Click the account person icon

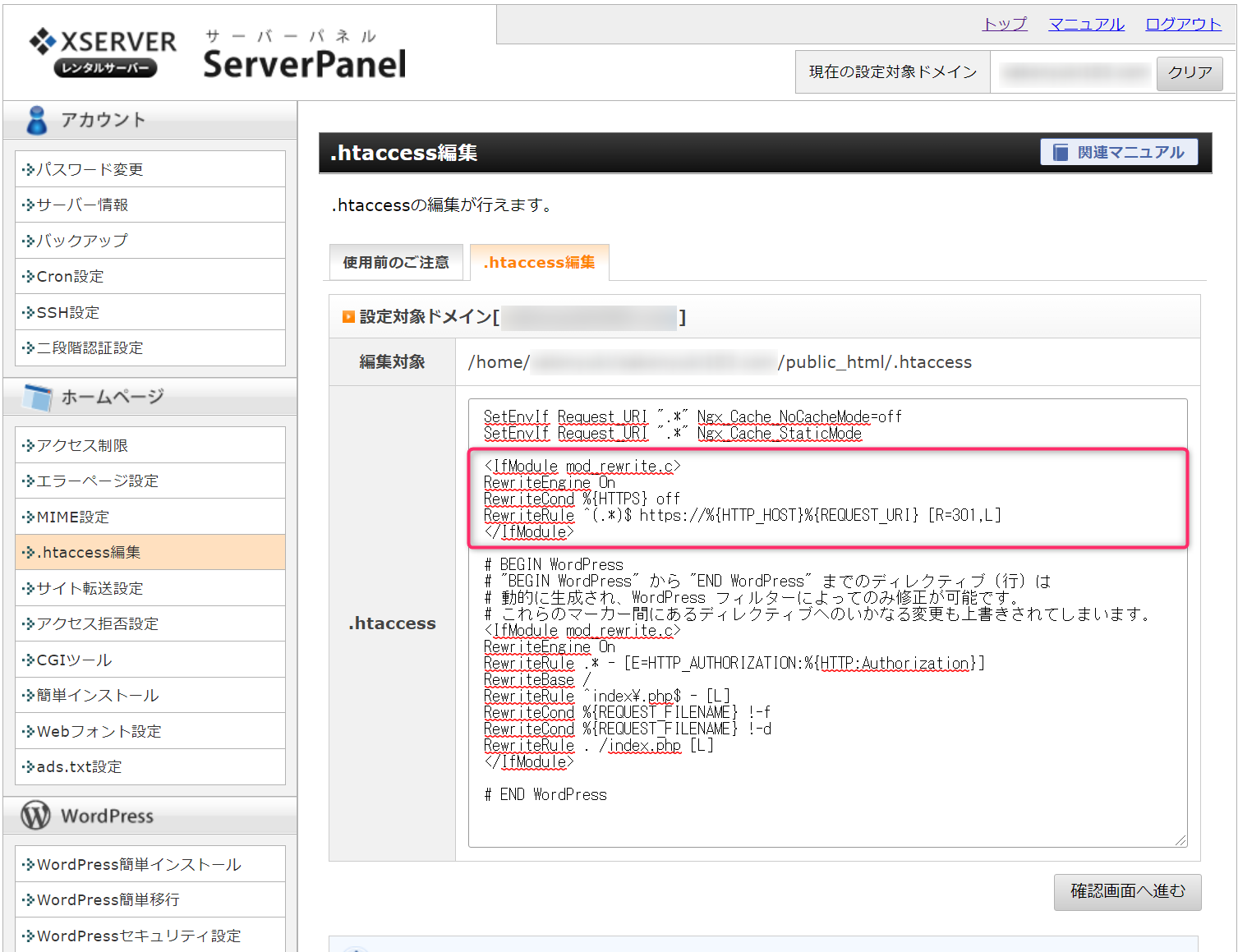point(36,119)
